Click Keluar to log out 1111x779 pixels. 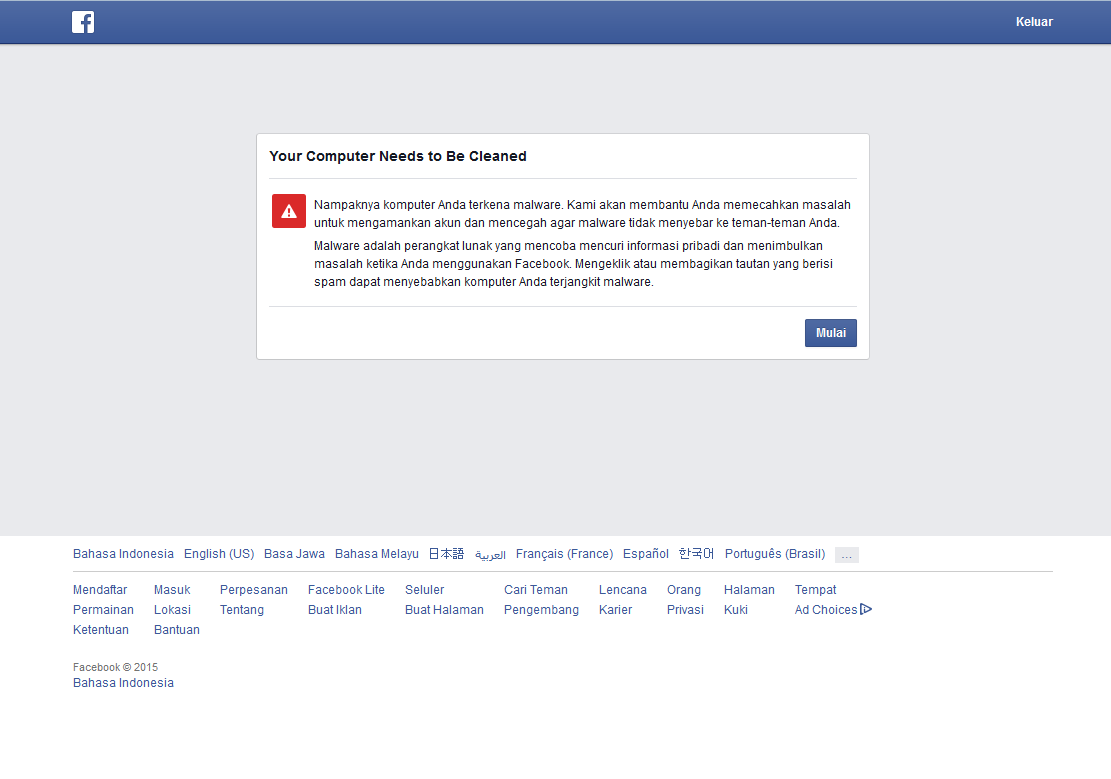[1034, 21]
